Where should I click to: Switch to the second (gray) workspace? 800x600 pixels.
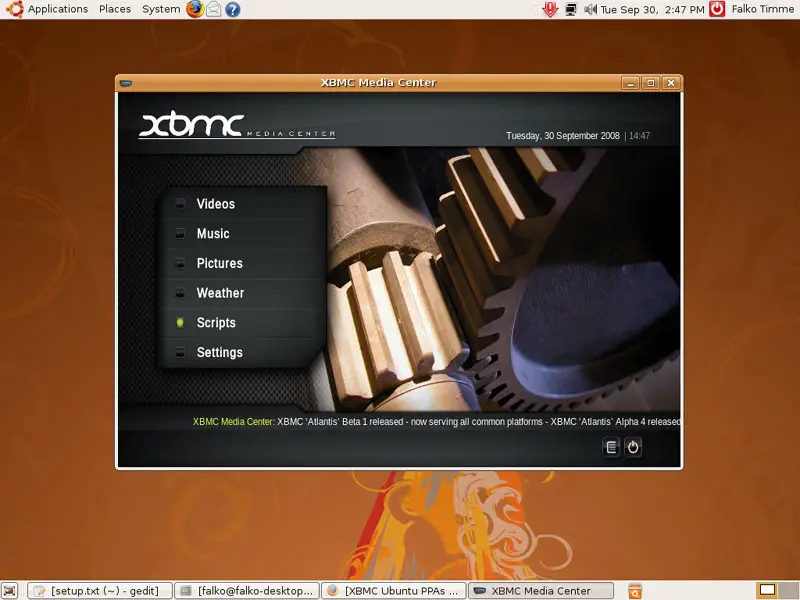[x=789, y=591]
